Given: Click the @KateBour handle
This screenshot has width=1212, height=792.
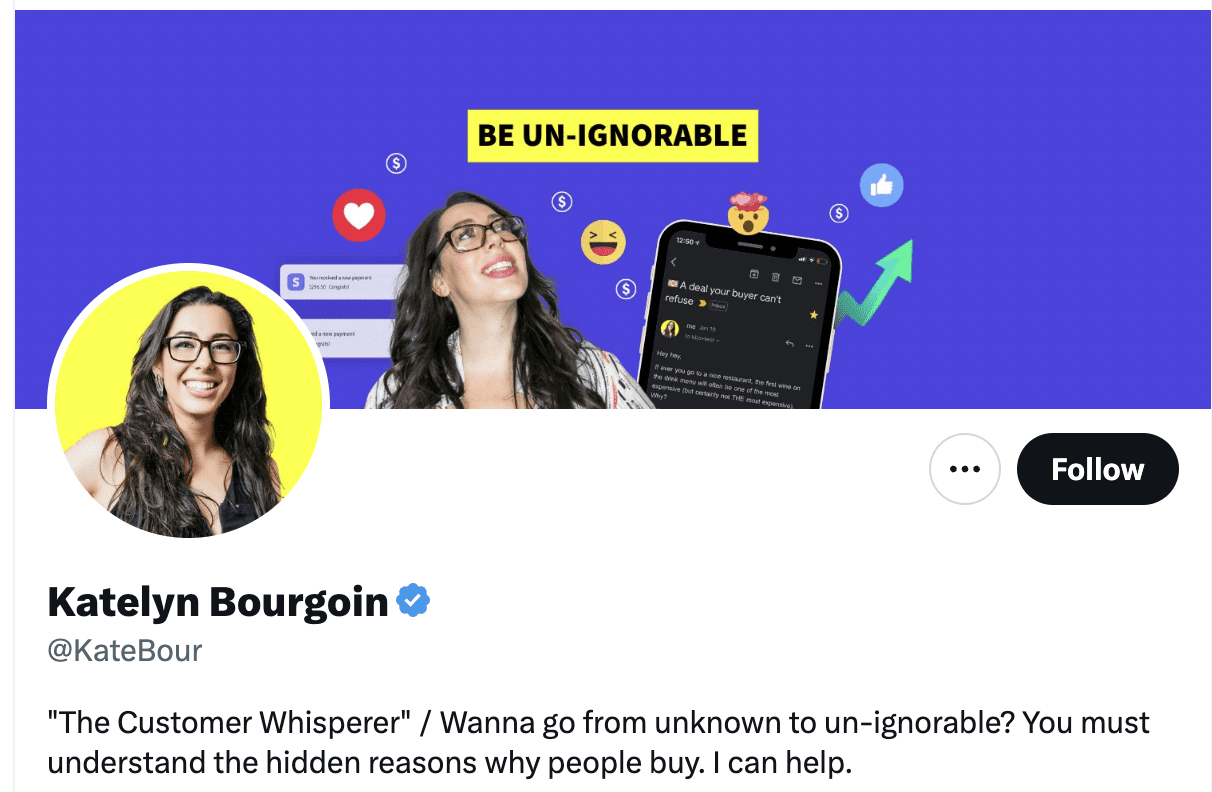Looking at the screenshot, I should point(125,651).
